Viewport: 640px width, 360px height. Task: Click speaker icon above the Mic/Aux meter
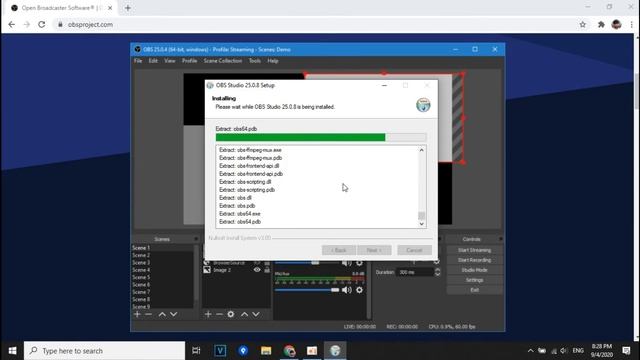pos(347,263)
